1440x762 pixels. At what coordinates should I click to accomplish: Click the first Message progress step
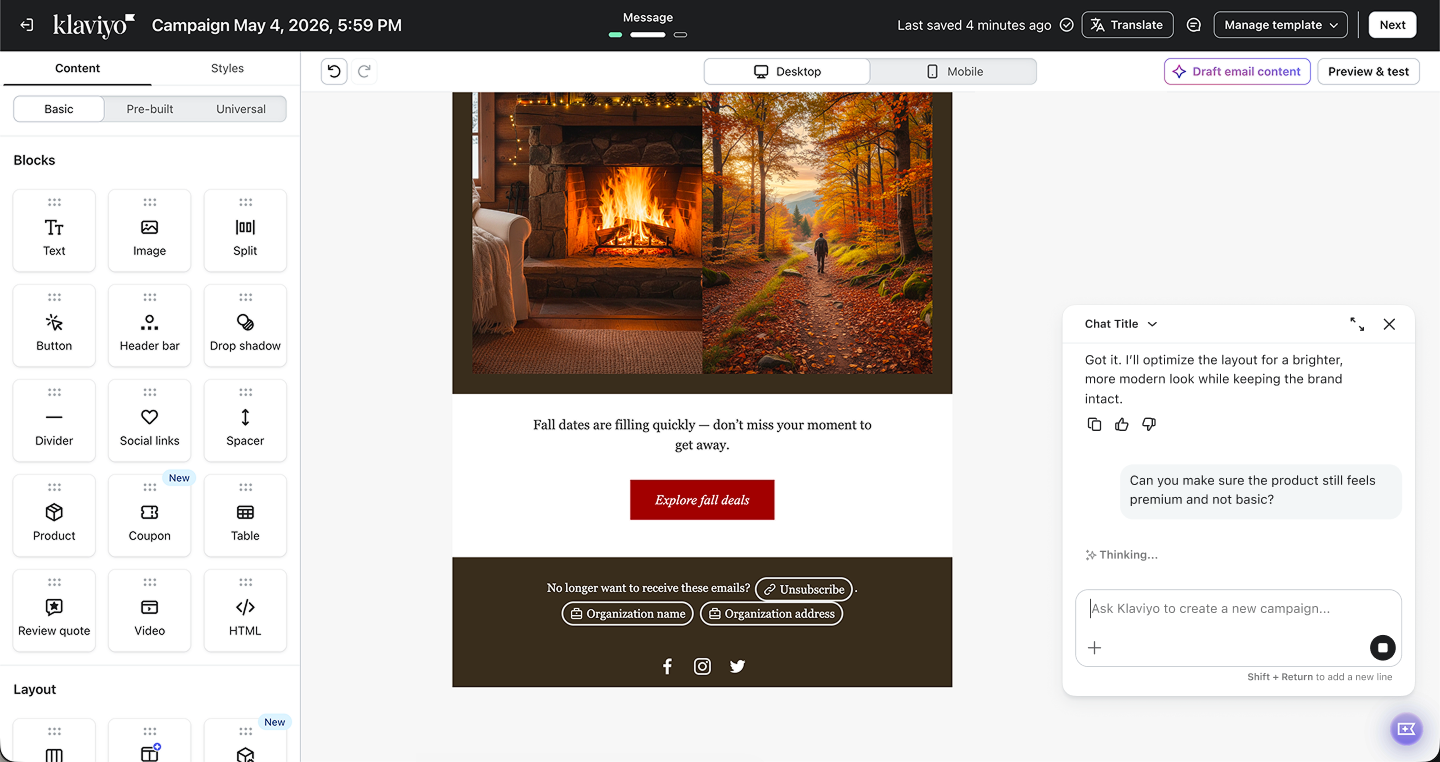pos(616,35)
